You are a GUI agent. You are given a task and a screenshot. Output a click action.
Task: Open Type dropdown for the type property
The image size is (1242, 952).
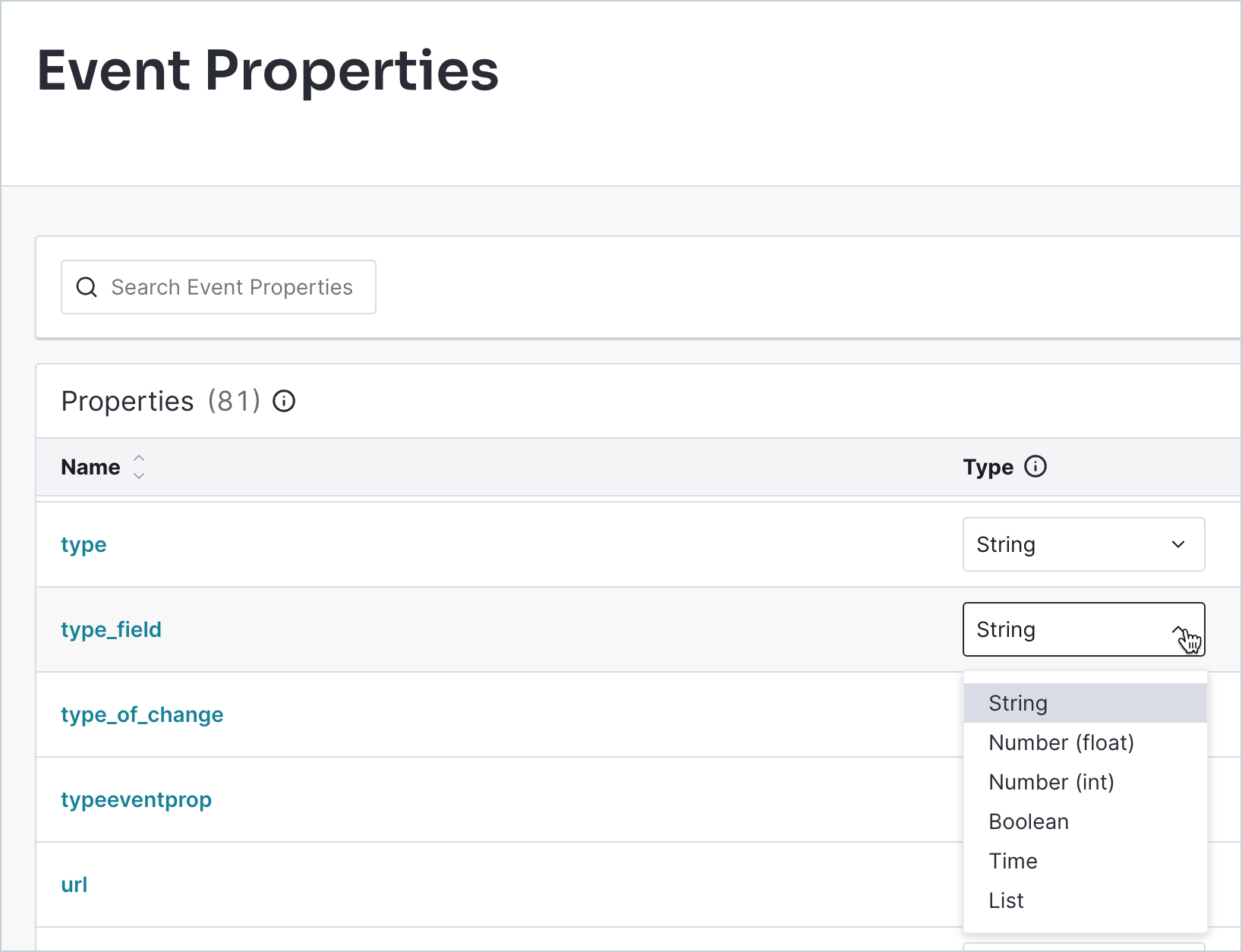(1083, 544)
